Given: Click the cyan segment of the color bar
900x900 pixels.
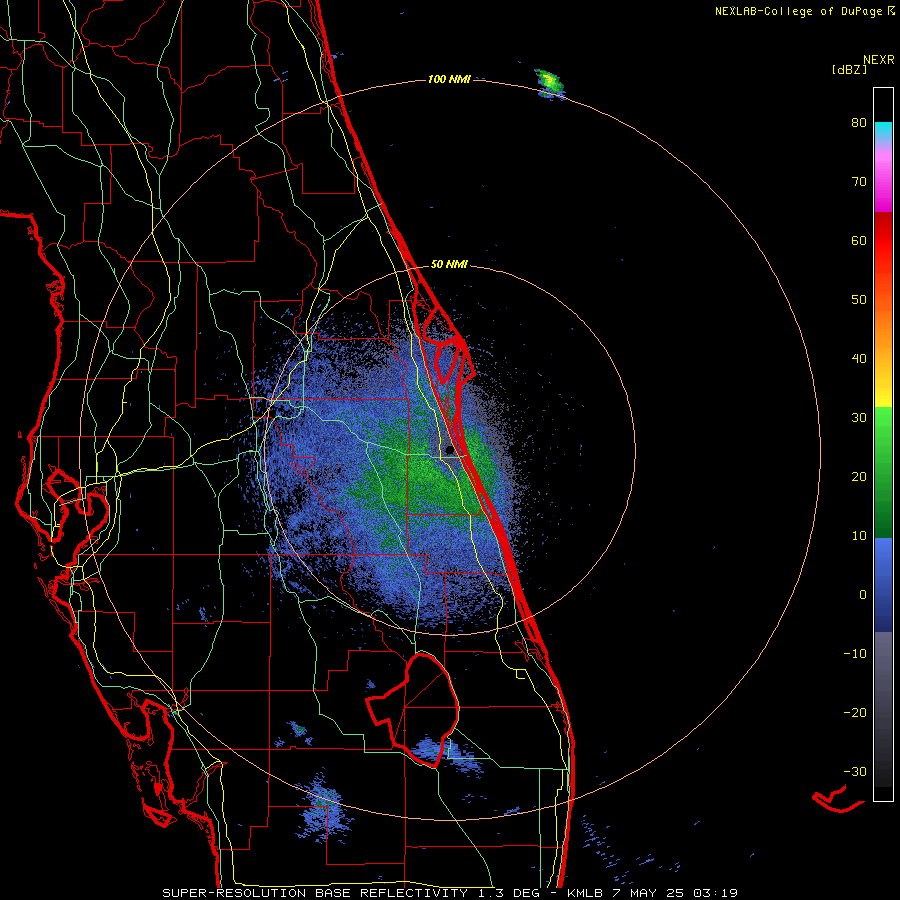Looking at the screenshot, I should point(883,132).
